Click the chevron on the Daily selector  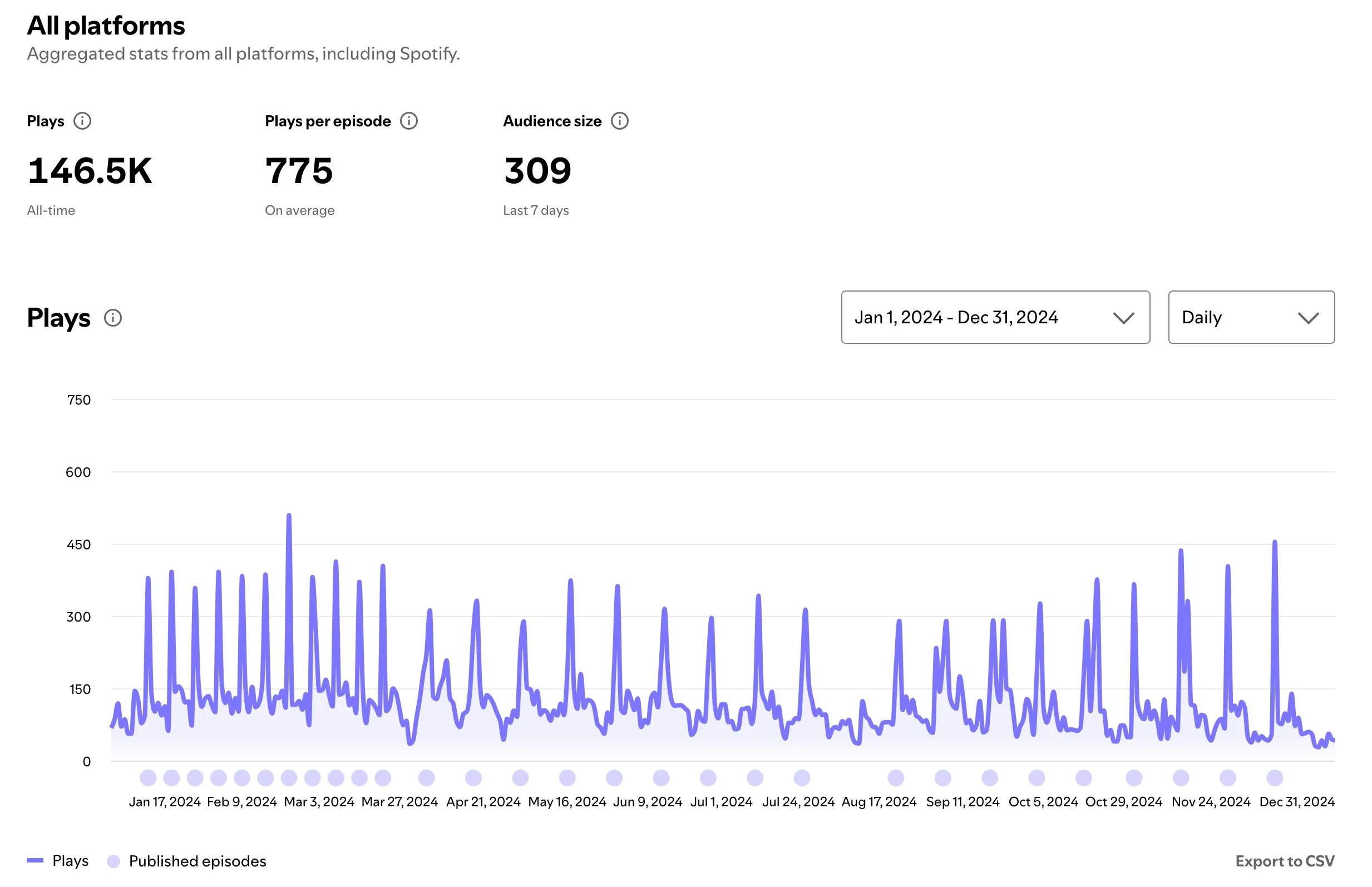click(1308, 317)
